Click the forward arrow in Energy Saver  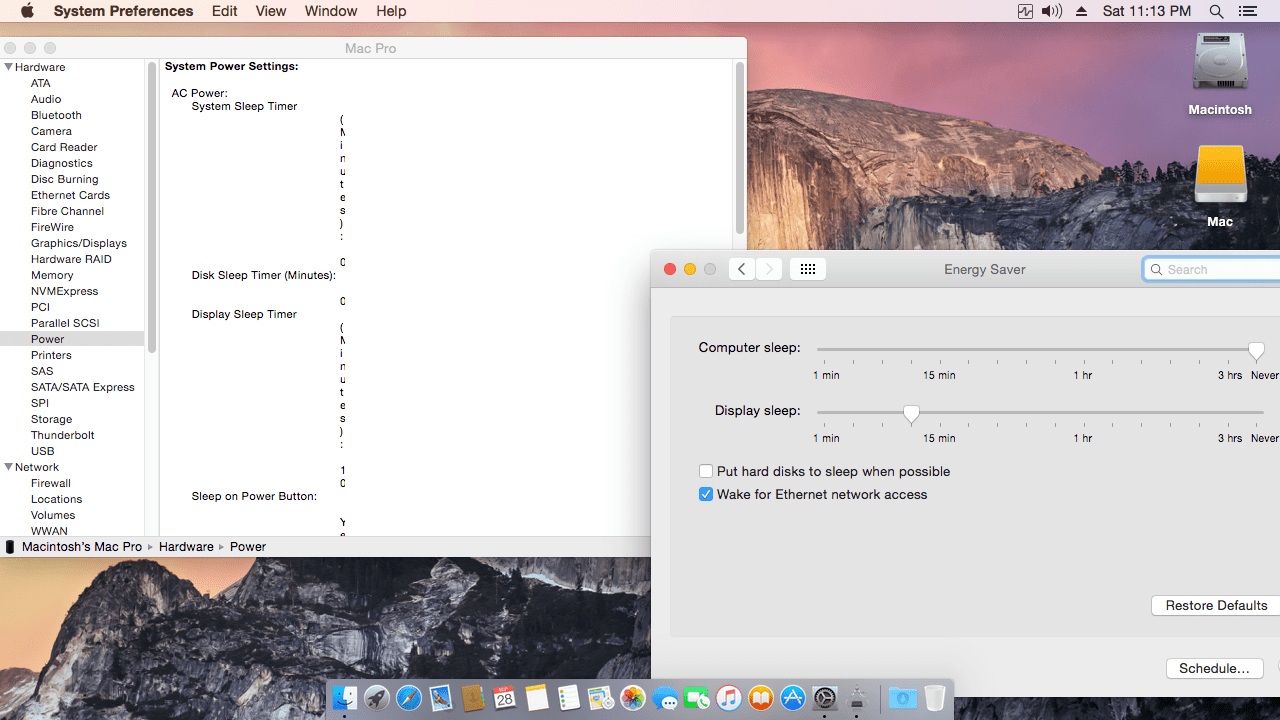tap(768, 269)
